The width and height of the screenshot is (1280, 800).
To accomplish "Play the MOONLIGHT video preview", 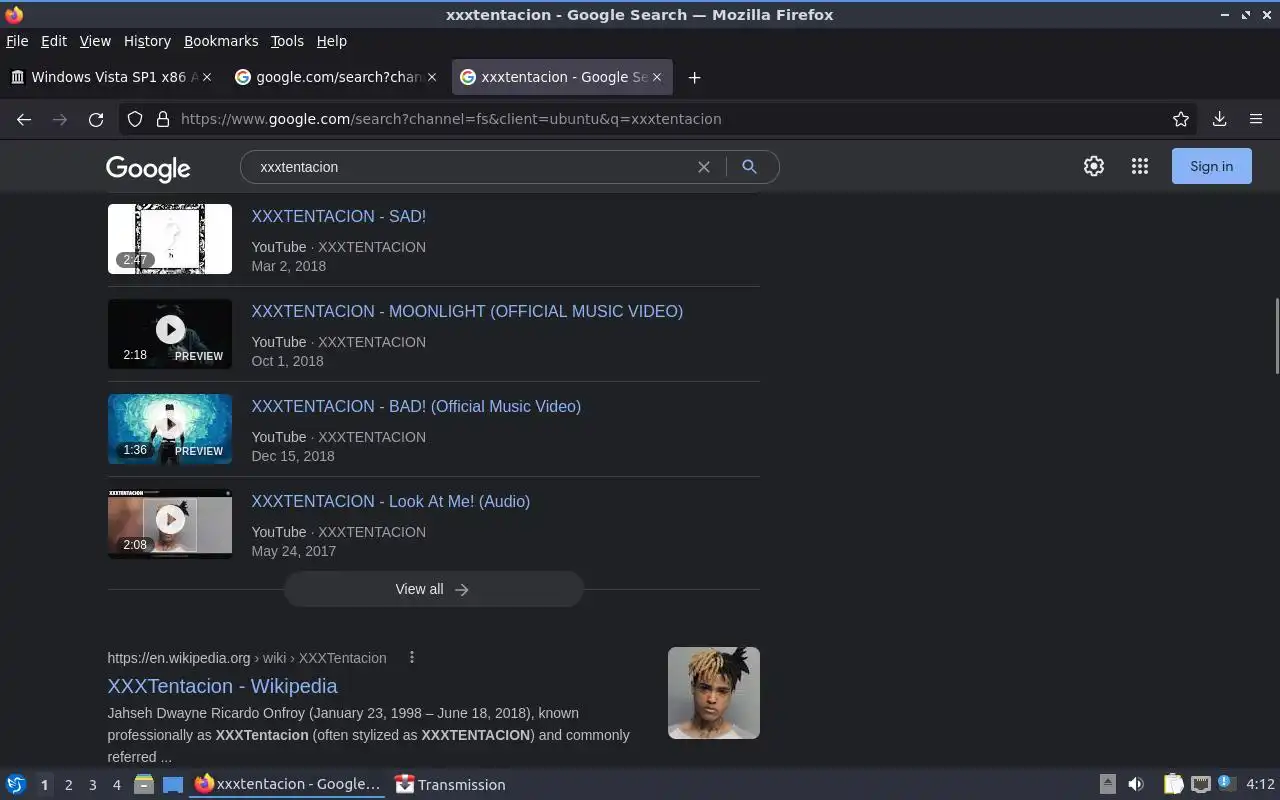I will [x=170, y=334].
